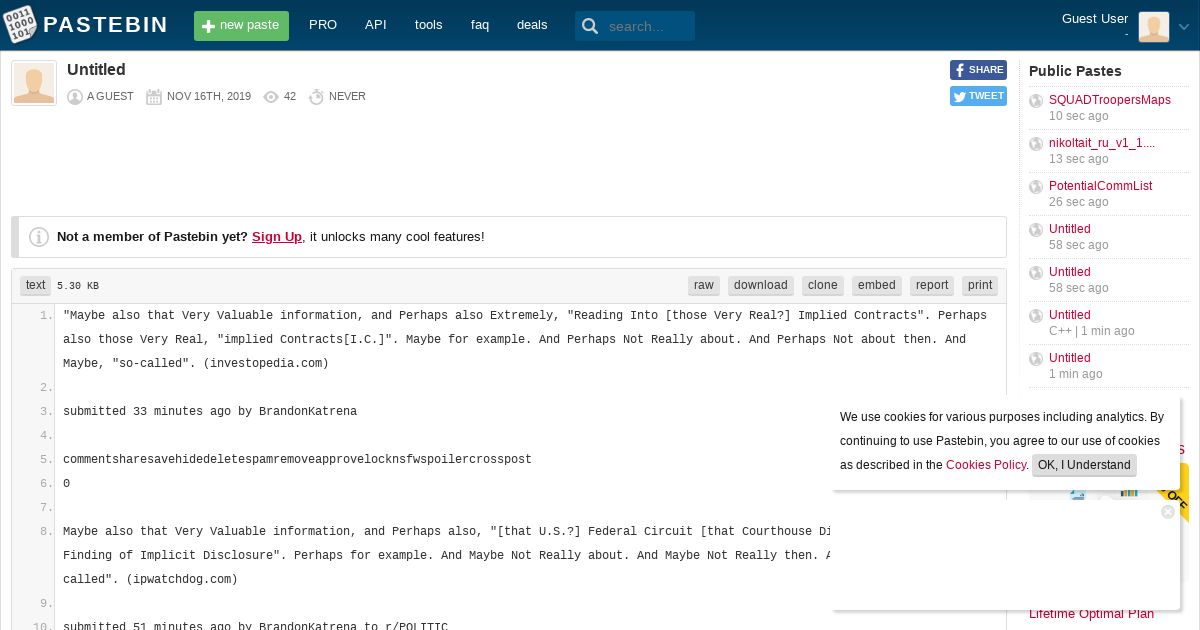Open the faq menu item

pos(480,25)
